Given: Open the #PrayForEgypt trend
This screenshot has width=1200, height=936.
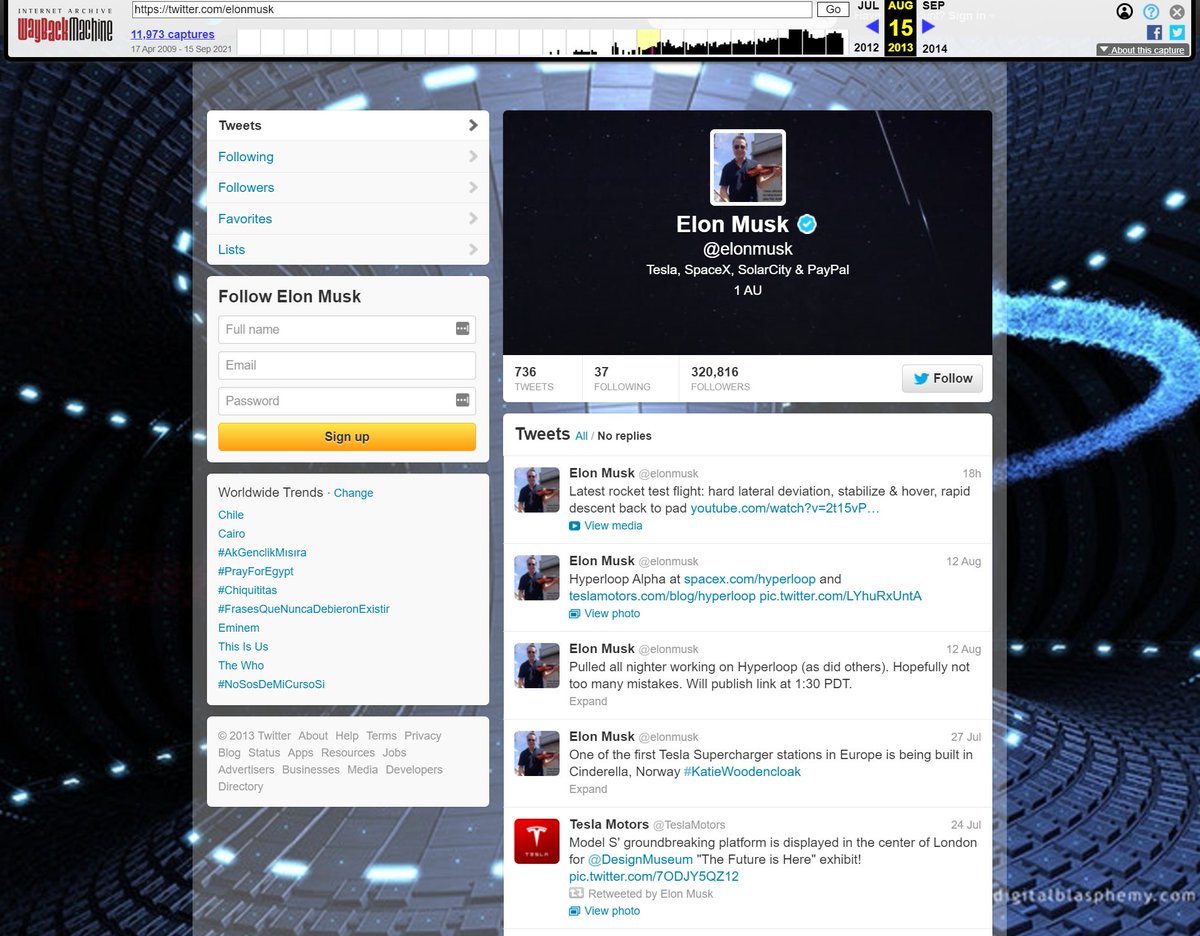Looking at the screenshot, I should coord(256,572).
